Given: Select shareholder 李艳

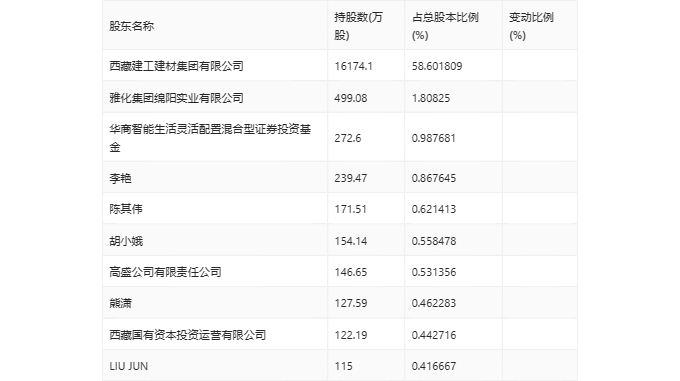Looking at the screenshot, I should [120, 178].
